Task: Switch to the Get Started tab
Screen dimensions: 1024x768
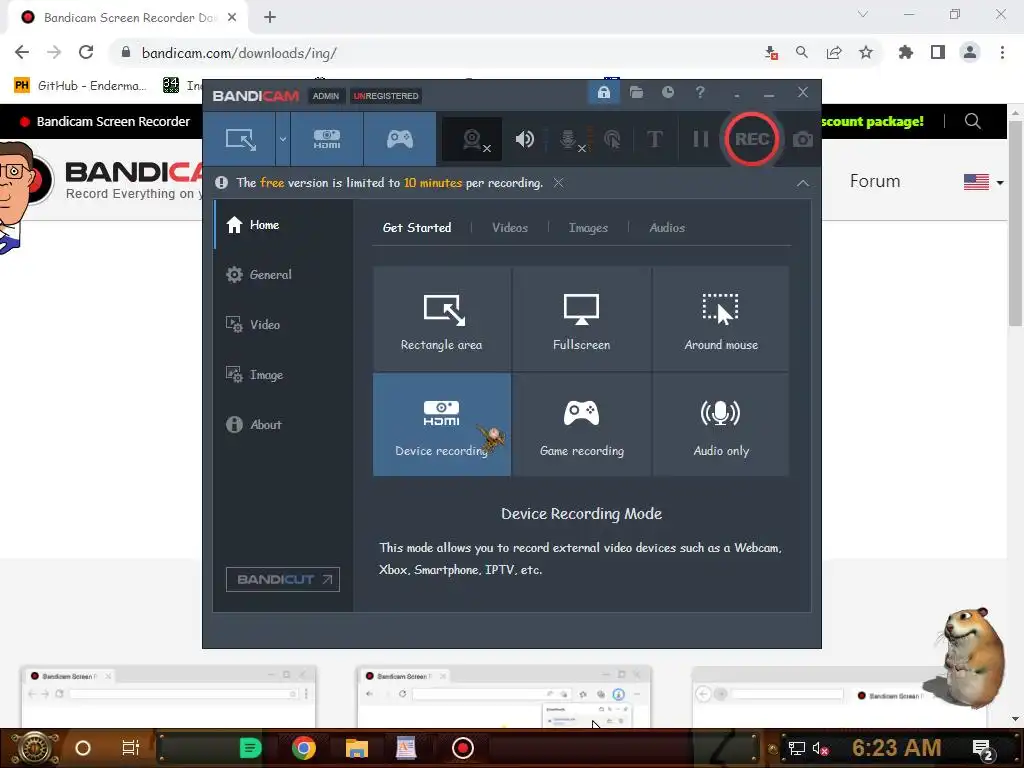Action: (417, 228)
